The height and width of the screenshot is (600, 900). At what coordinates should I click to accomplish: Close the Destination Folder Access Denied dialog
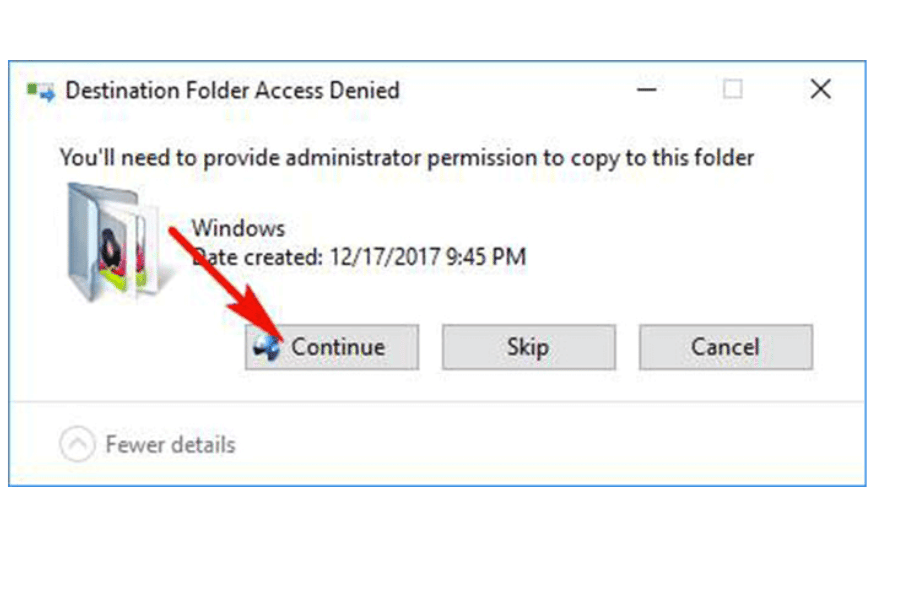pyautogui.click(x=820, y=90)
